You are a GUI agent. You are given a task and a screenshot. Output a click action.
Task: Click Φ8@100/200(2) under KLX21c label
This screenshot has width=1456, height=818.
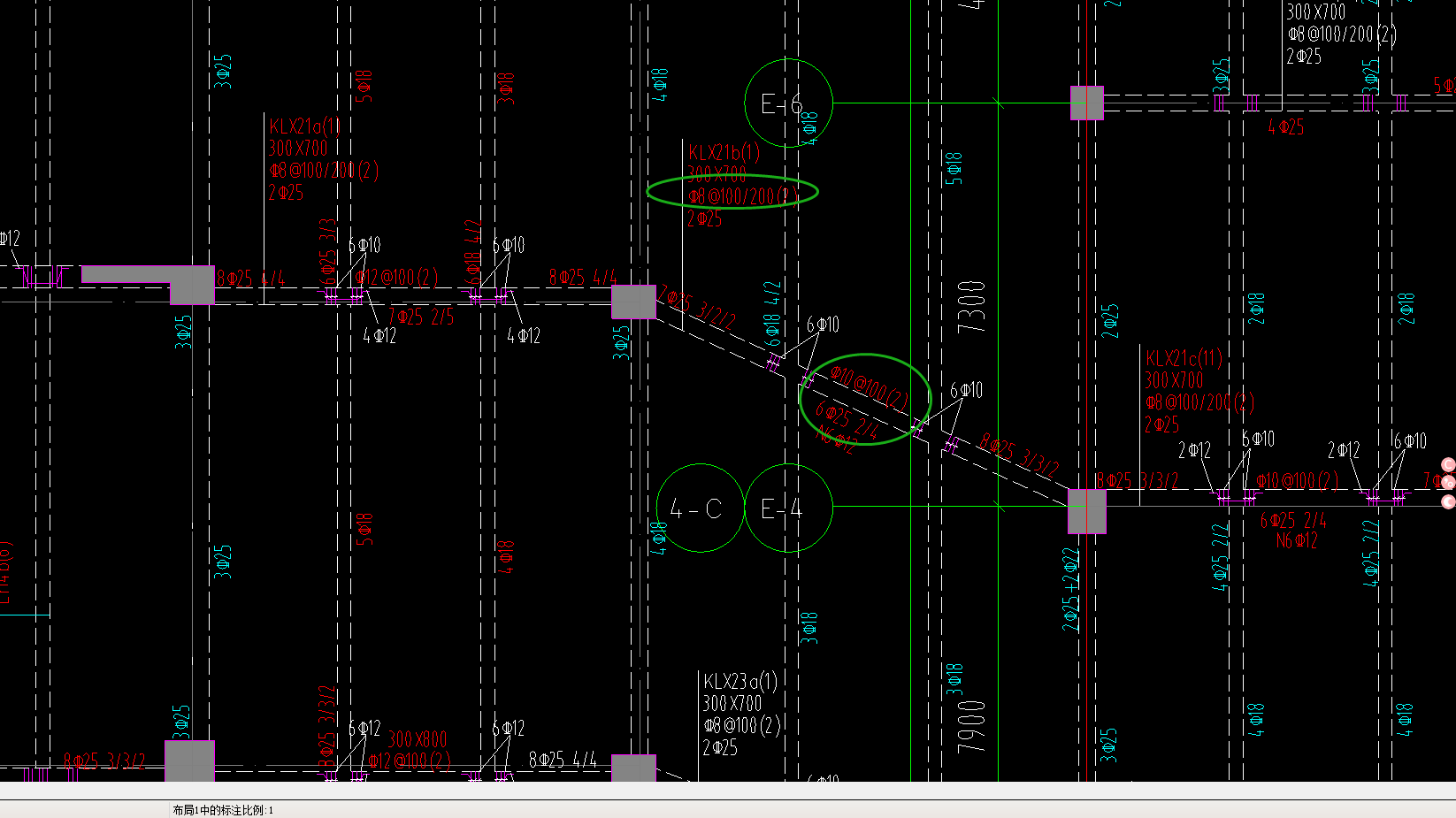1199,402
